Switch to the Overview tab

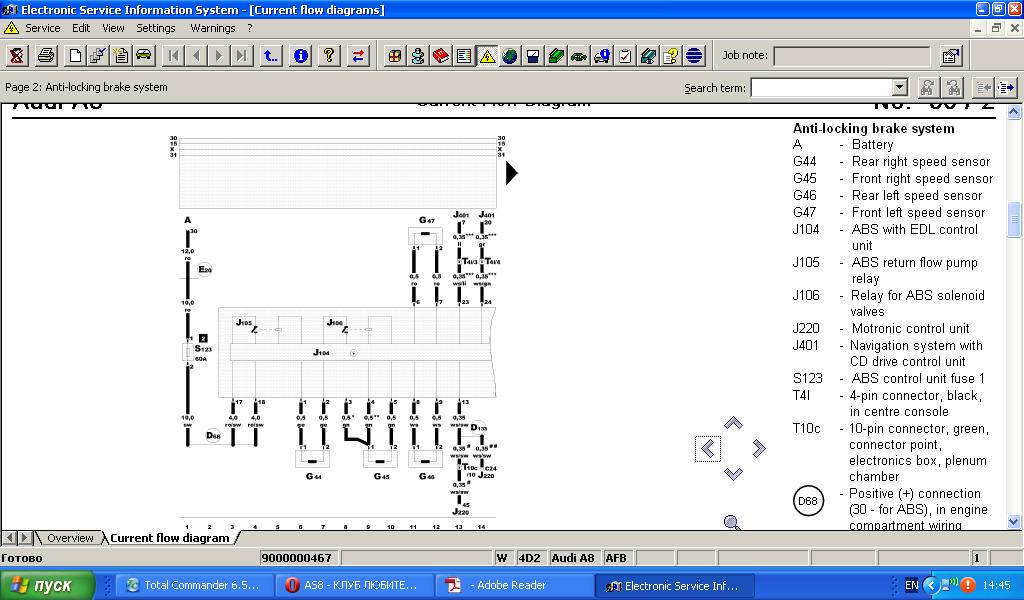(x=70, y=538)
